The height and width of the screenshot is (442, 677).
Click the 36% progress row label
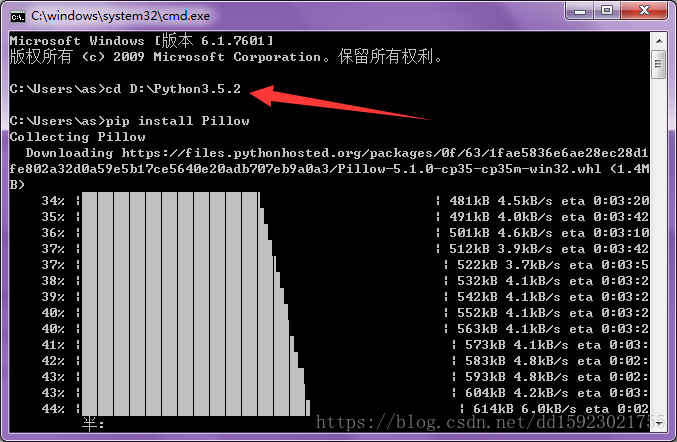click(53, 233)
